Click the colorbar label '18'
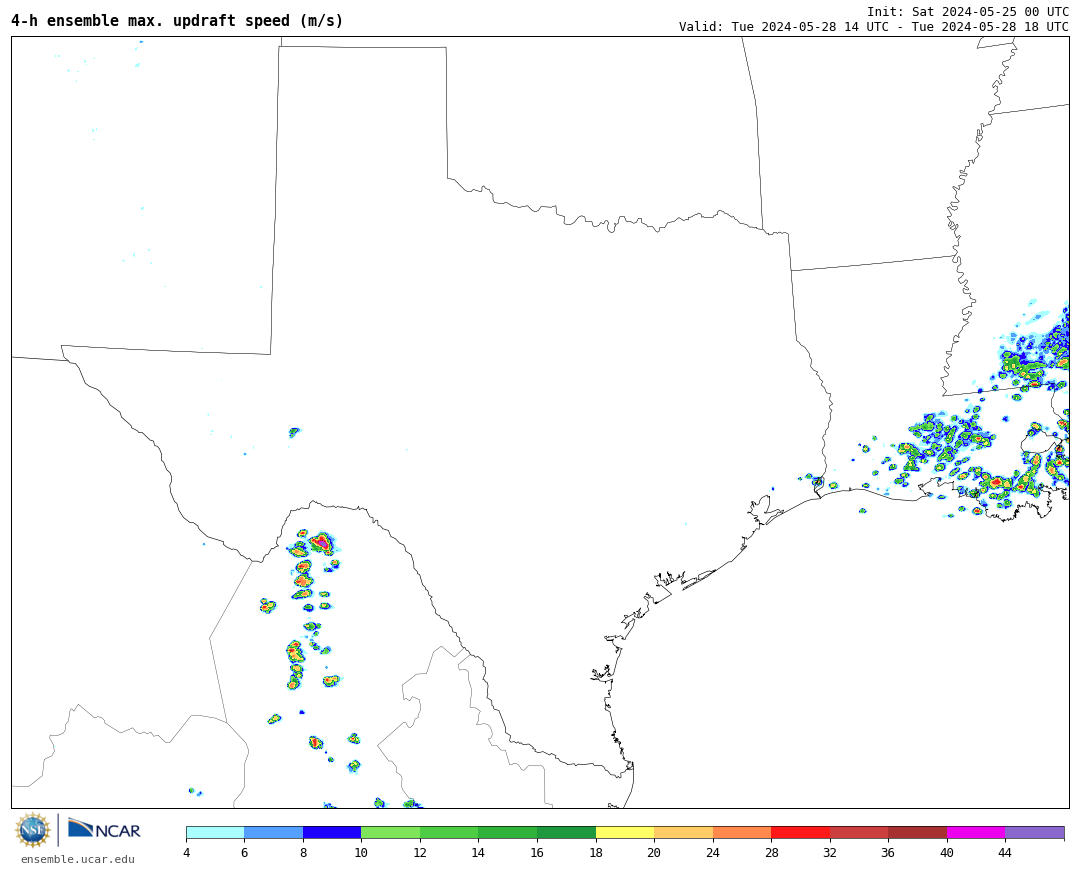The height and width of the screenshot is (871, 1080). pyautogui.click(x=596, y=852)
